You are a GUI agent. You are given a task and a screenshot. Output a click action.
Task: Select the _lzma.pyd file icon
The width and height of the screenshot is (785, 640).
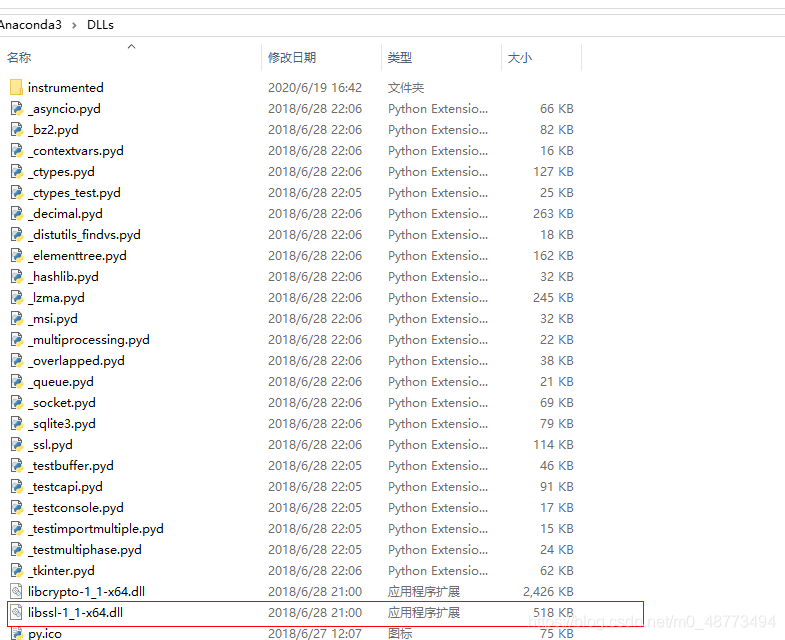(17, 298)
